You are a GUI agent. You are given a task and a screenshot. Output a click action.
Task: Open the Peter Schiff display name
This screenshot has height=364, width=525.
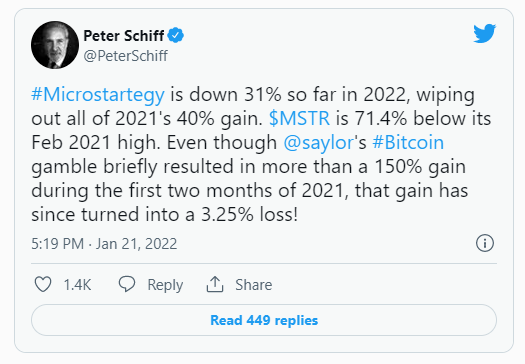point(124,35)
